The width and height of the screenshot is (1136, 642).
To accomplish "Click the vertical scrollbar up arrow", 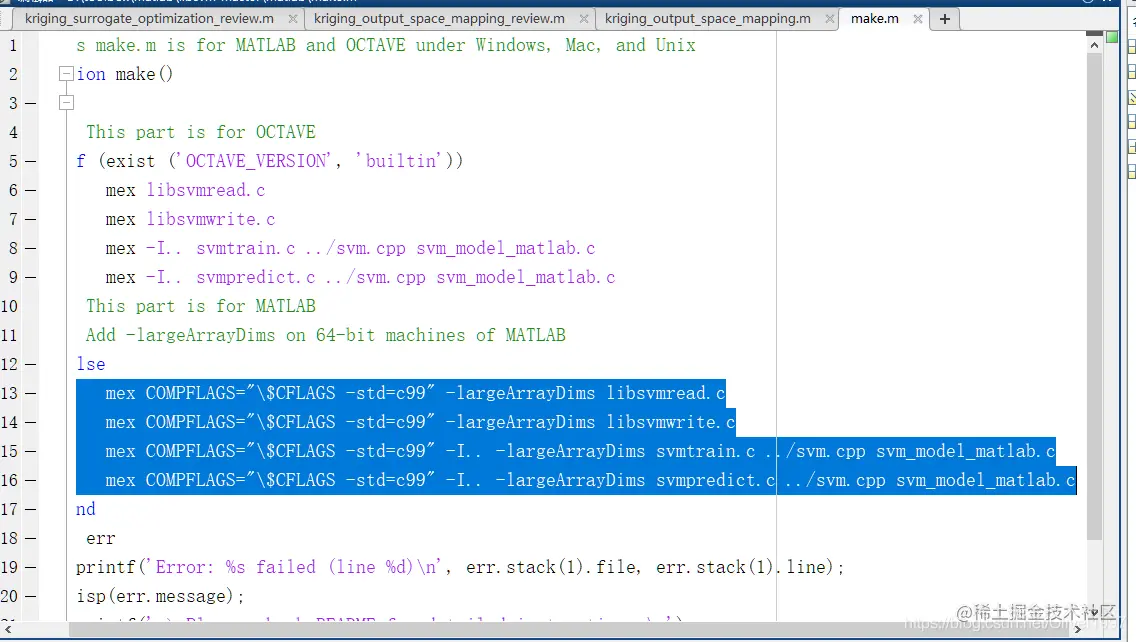I will click(1094, 45).
